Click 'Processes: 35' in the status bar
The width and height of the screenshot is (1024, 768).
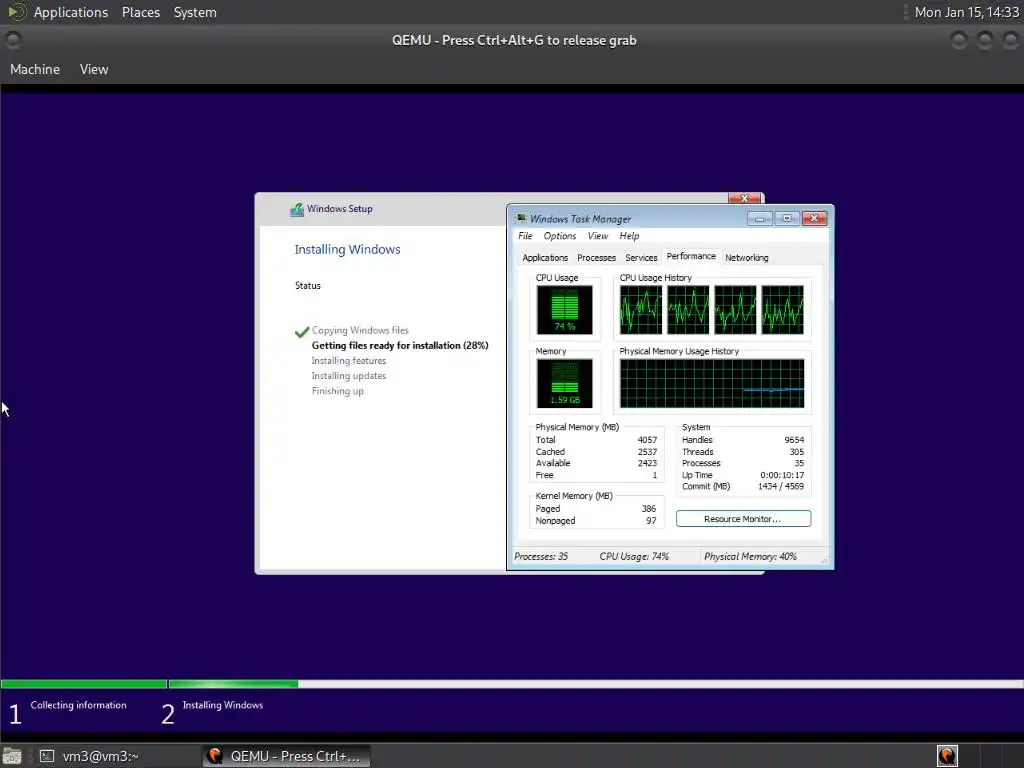pyautogui.click(x=541, y=556)
